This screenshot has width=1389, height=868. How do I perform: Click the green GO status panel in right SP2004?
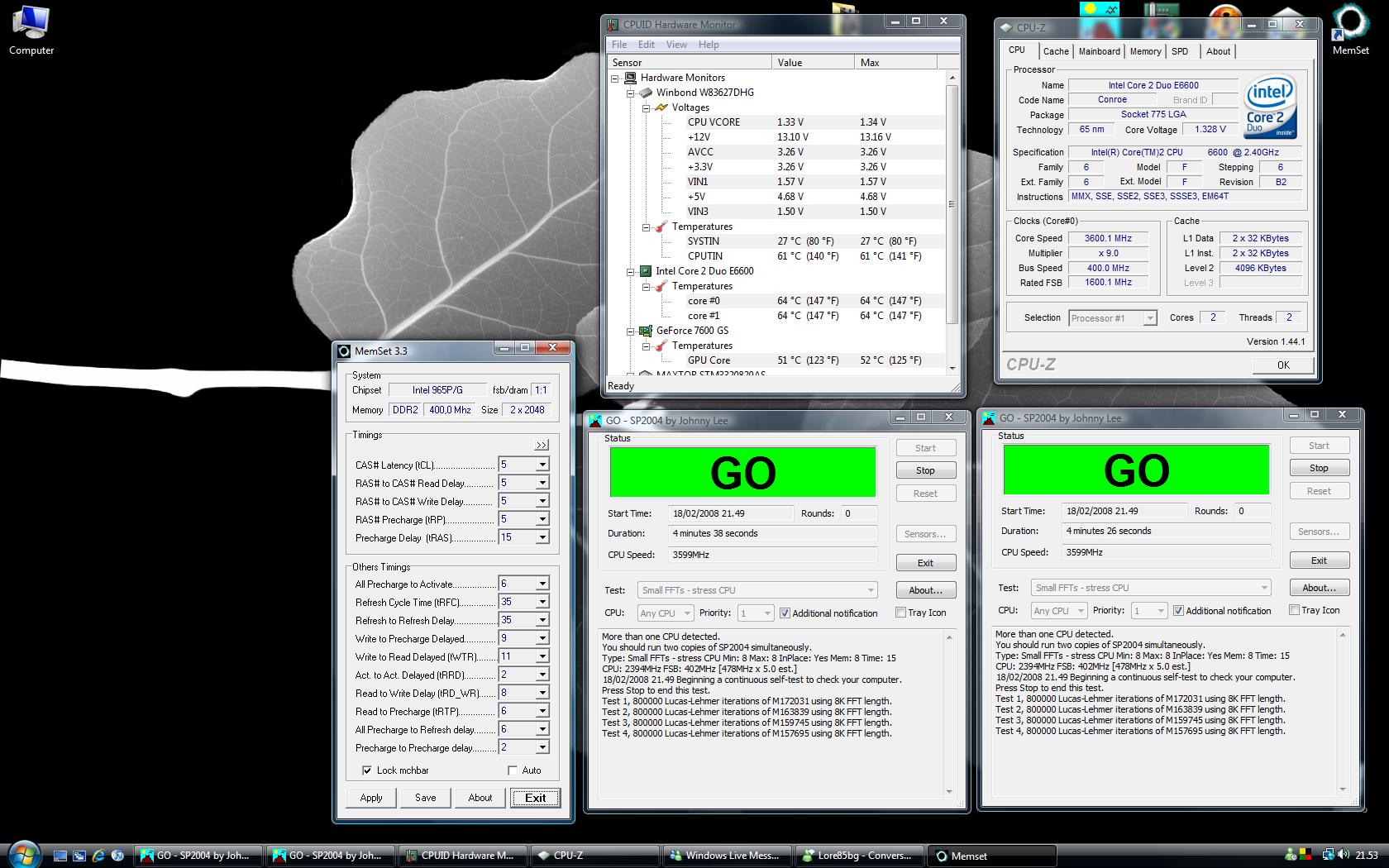[x=1135, y=470]
